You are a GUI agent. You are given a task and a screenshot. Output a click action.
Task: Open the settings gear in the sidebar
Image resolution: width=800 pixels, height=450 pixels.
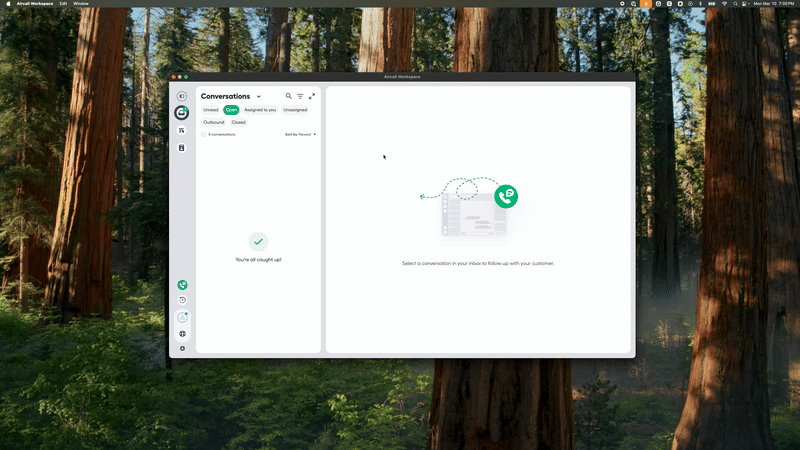[x=182, y=348]
